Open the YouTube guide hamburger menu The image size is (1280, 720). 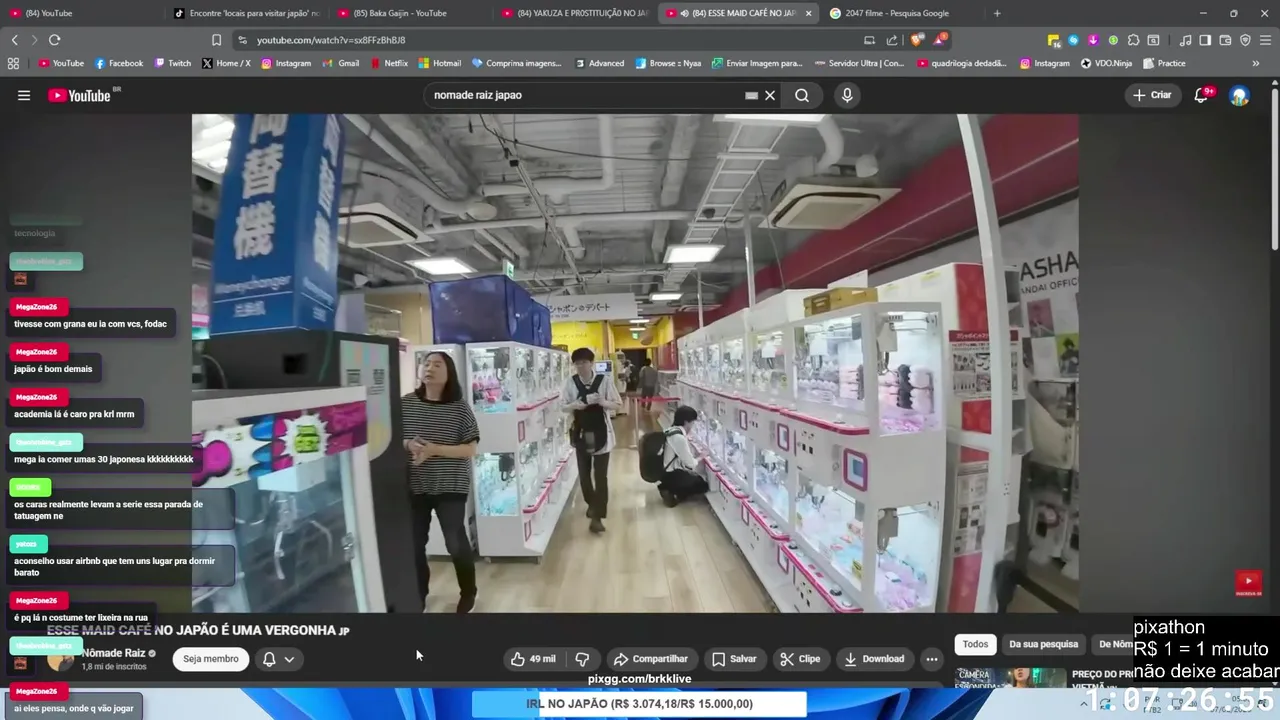[x=24, y=95]
